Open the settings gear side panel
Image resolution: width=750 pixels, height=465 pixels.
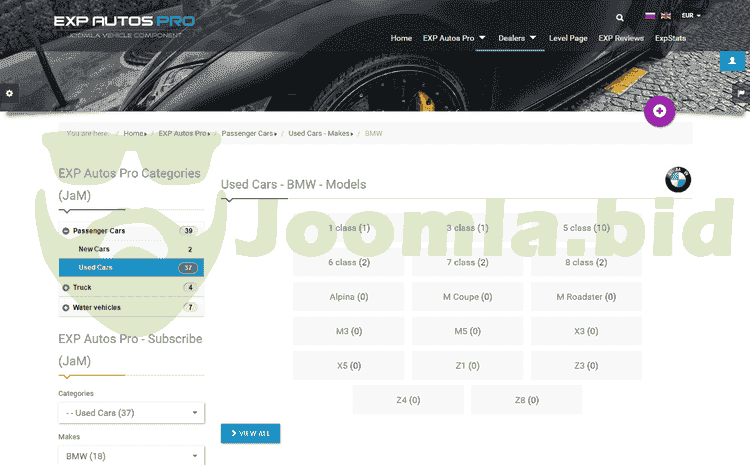(x=9, y=93)
